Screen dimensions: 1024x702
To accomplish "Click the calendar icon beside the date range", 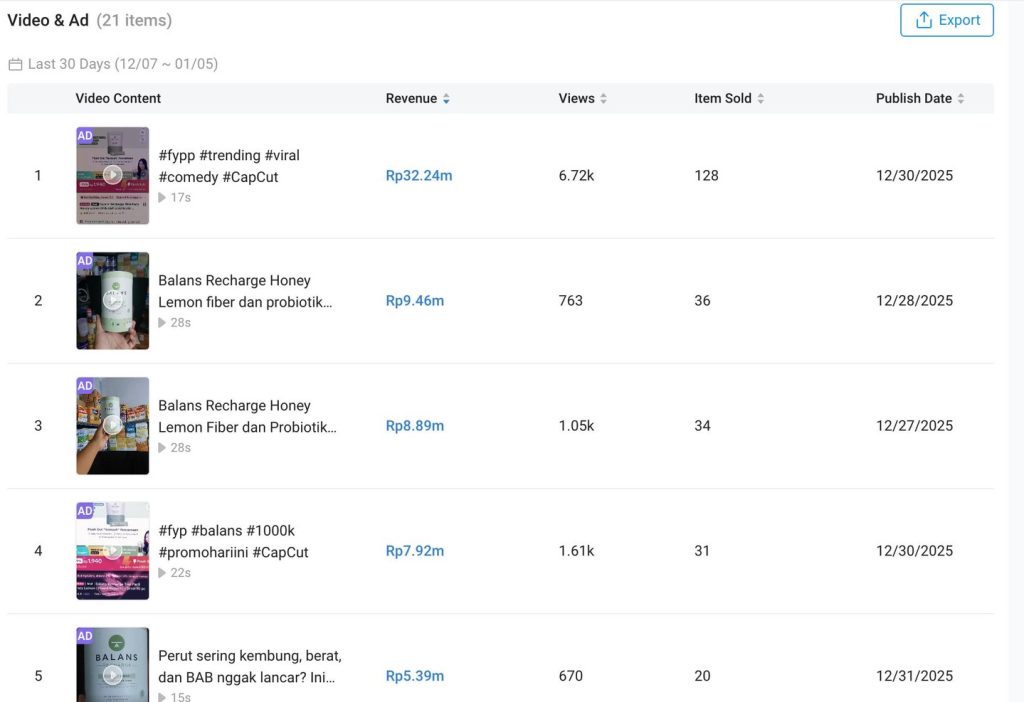I will coord(15,62).
